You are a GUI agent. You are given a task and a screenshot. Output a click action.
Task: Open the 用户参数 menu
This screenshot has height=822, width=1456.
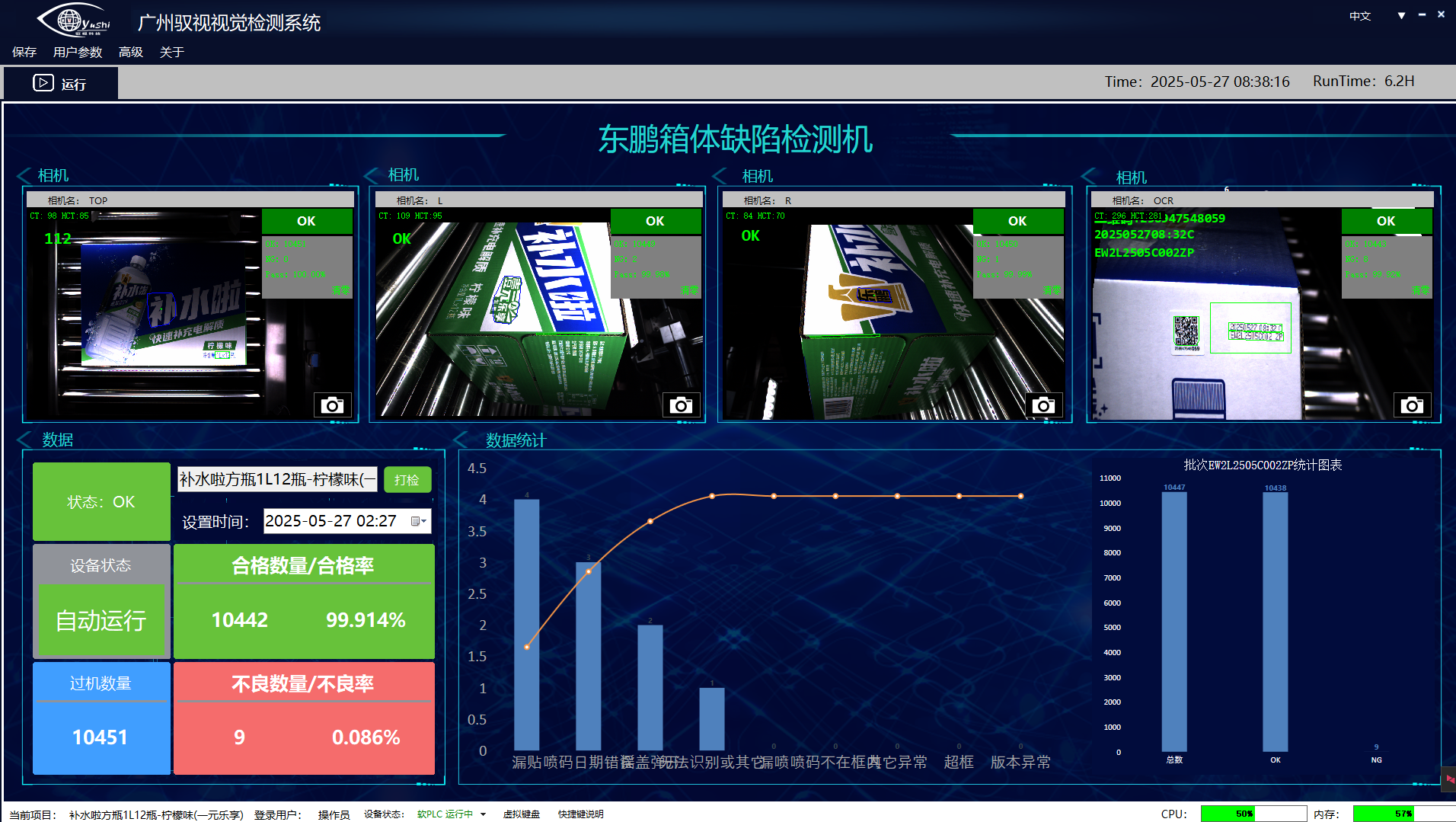click(x=77, y=52)
